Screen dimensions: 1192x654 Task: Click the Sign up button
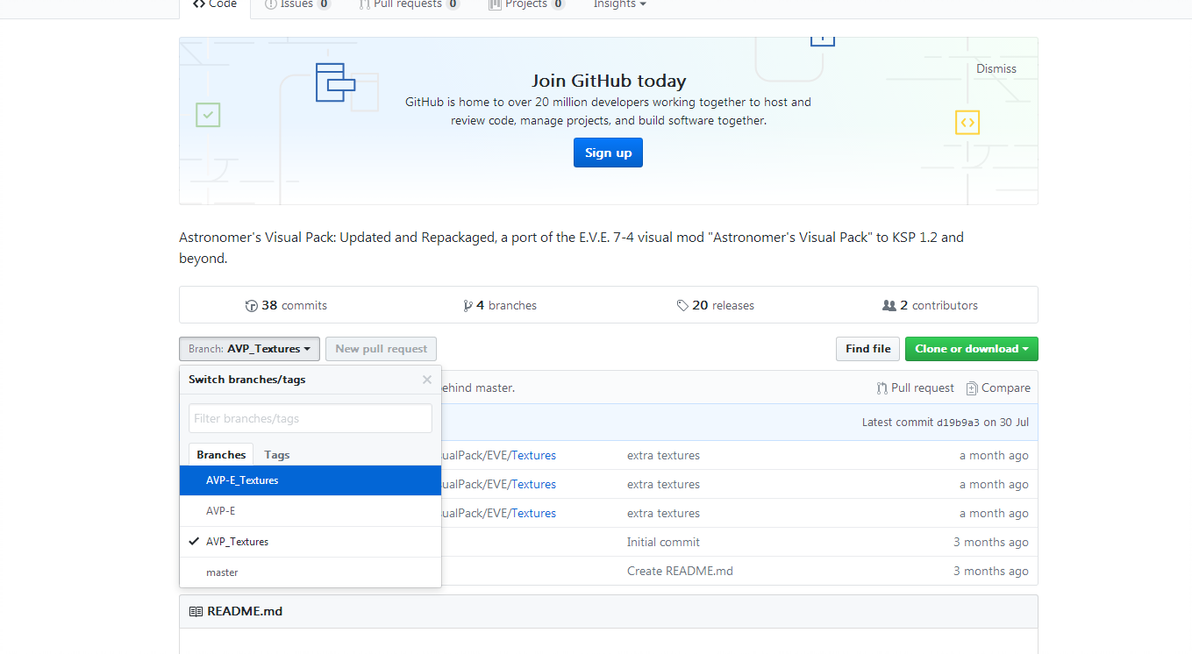point(608,153)
